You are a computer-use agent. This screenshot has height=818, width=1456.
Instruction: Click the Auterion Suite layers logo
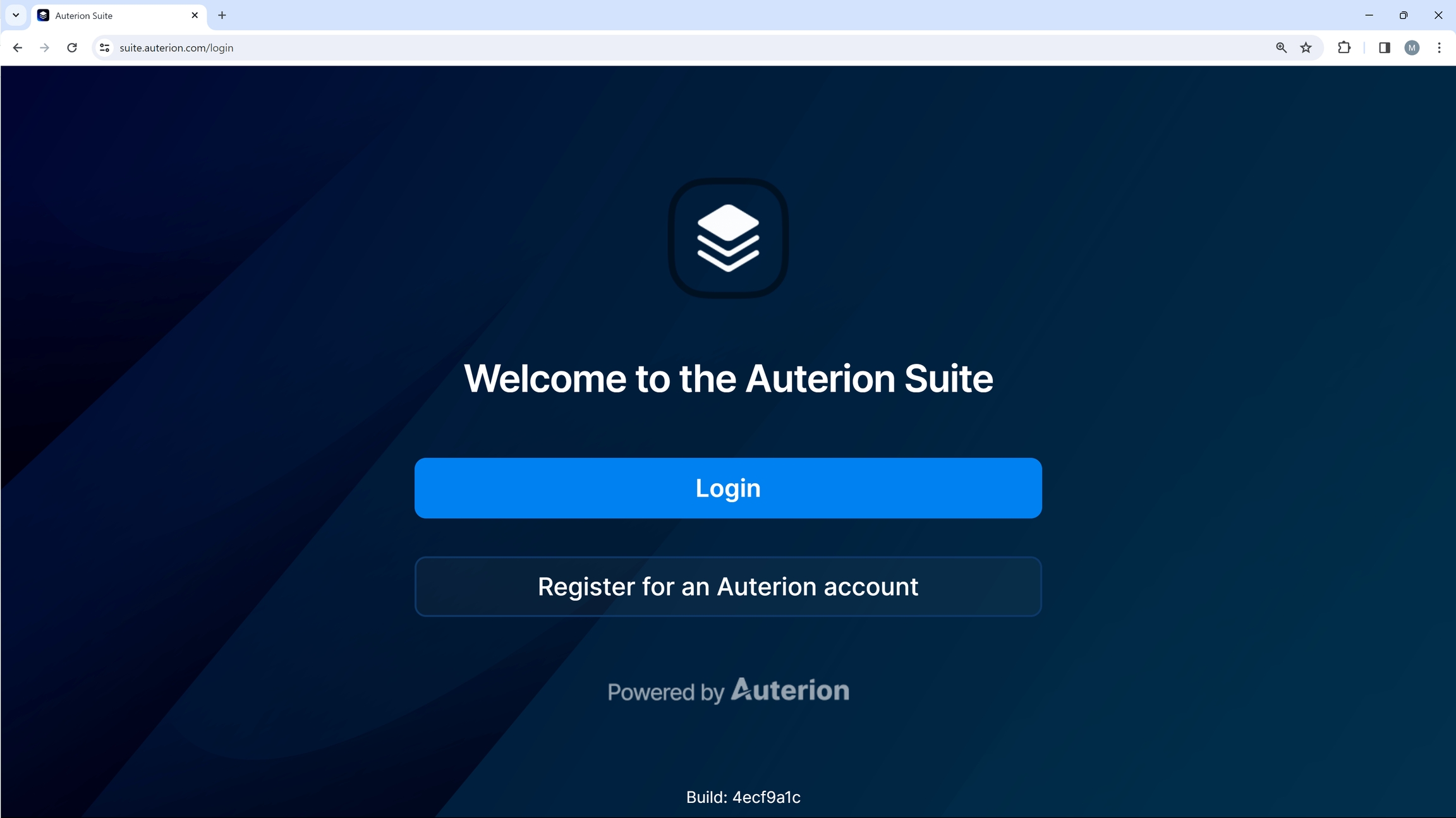[x=728, y=238]
